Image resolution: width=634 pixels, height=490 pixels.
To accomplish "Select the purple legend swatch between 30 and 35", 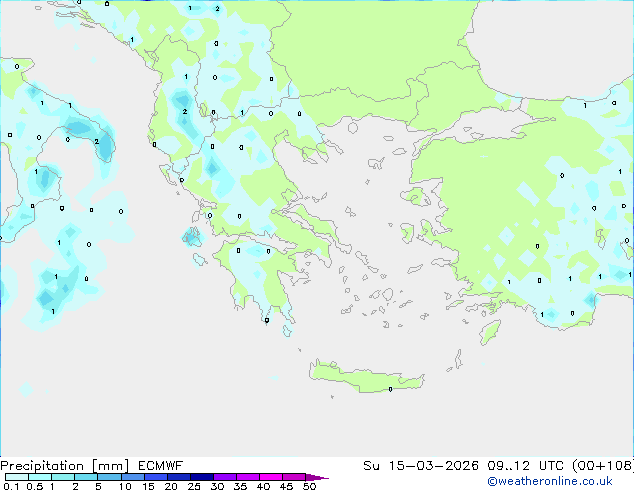I will click(225, 477).
